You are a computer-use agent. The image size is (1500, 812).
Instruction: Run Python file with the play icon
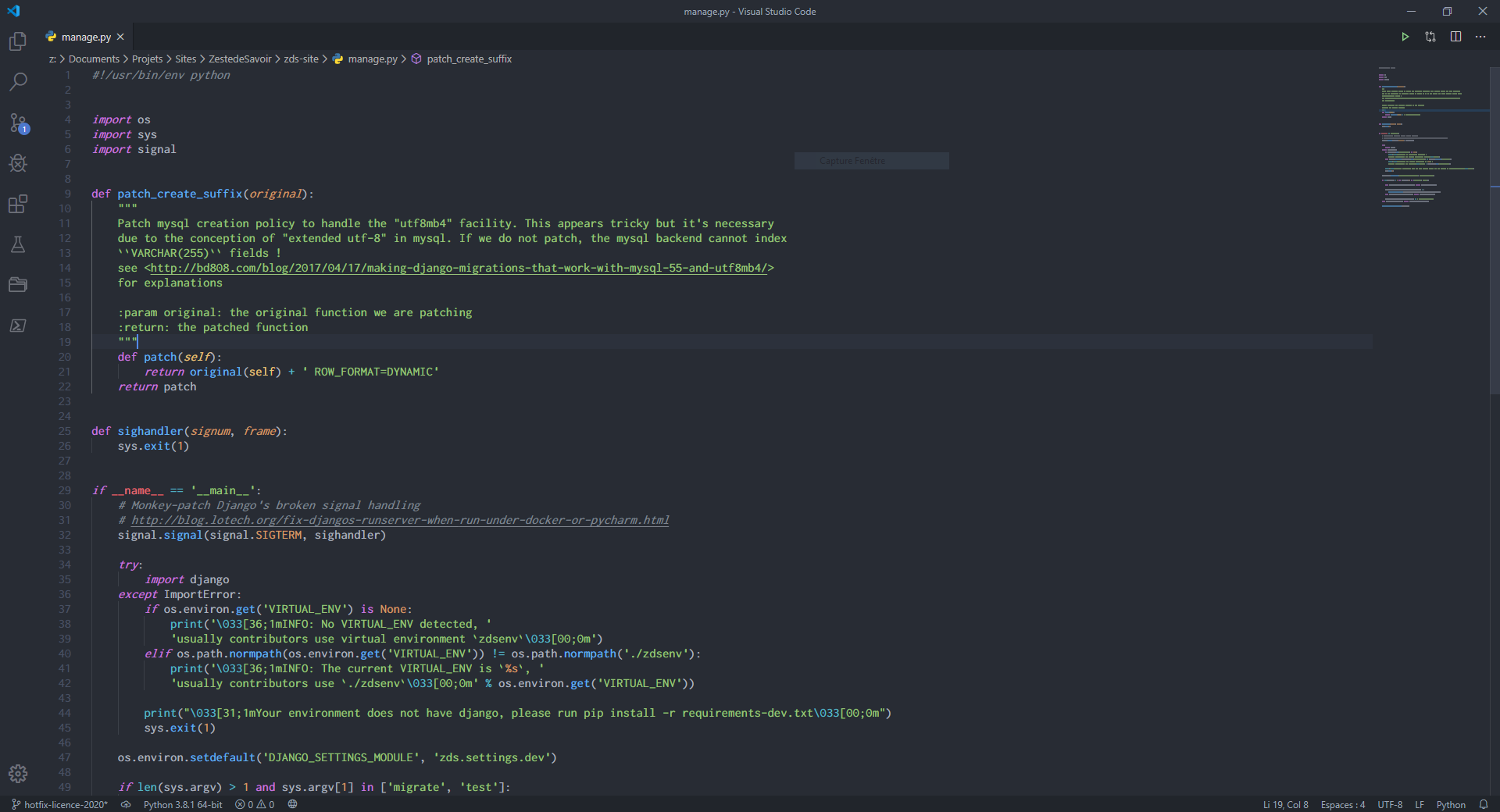click(x=1405, y=37)
